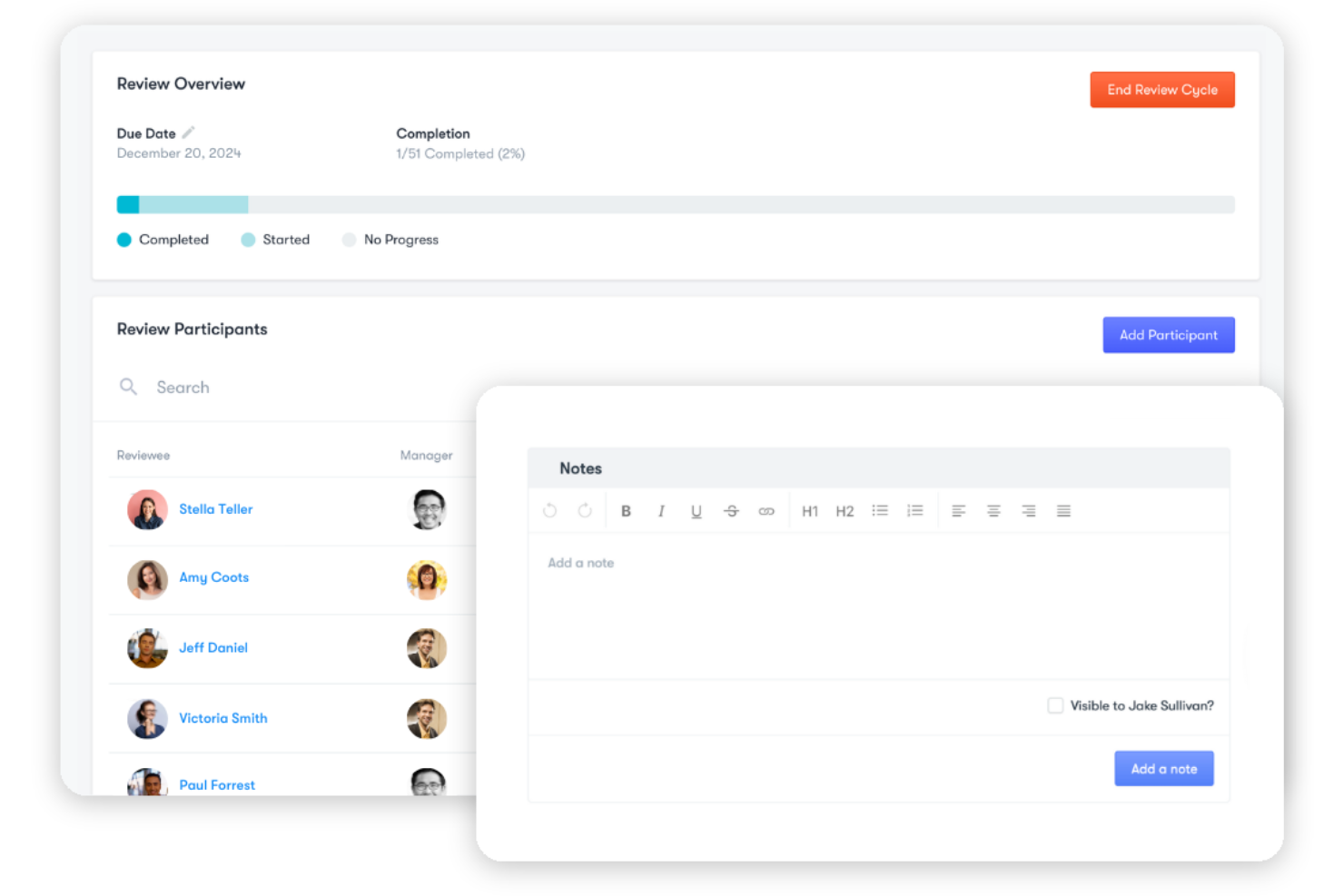Insert a hyperlink using the link icon

coord(766,510)
